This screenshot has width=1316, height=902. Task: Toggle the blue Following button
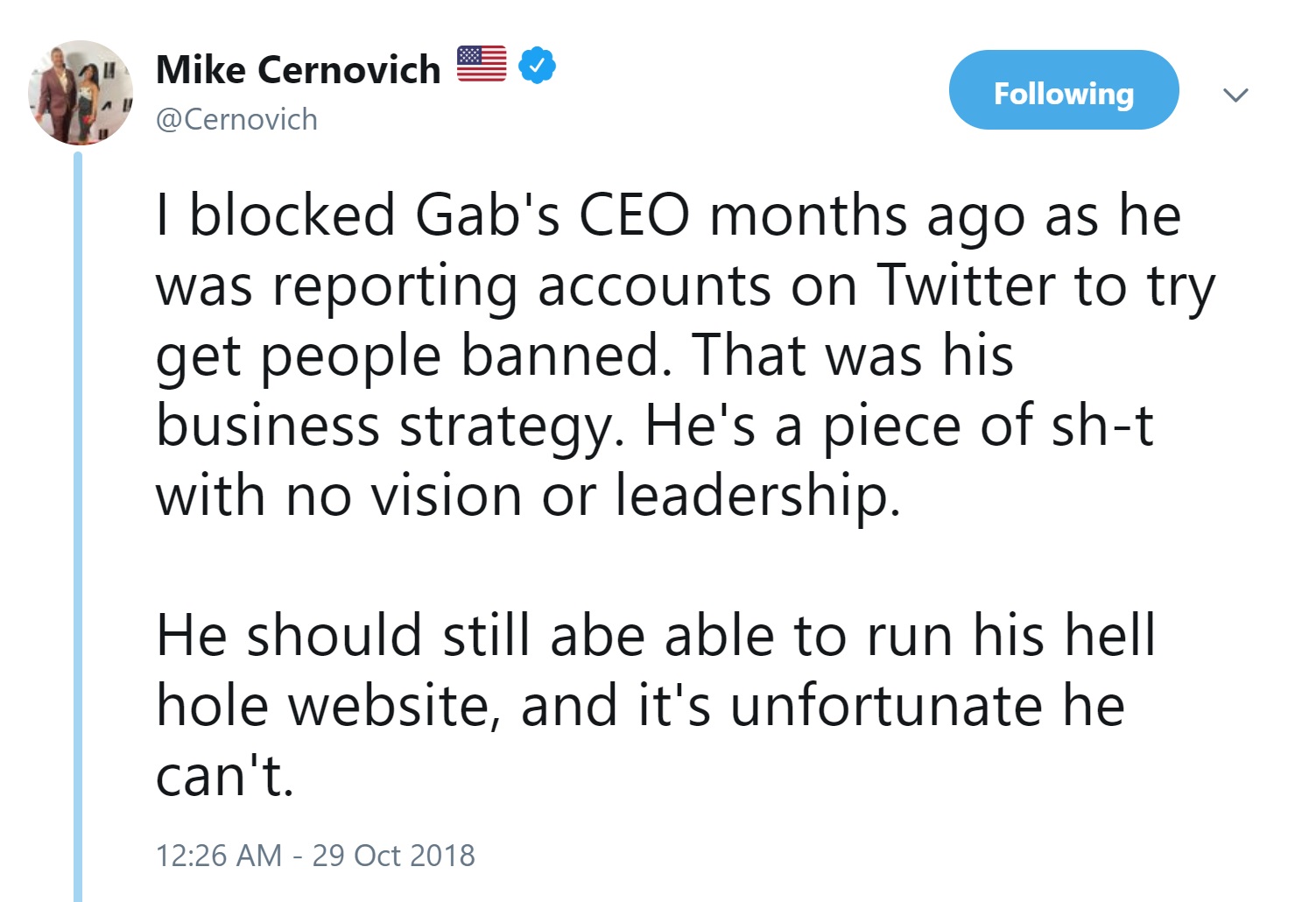click(x=1063, y=90)
